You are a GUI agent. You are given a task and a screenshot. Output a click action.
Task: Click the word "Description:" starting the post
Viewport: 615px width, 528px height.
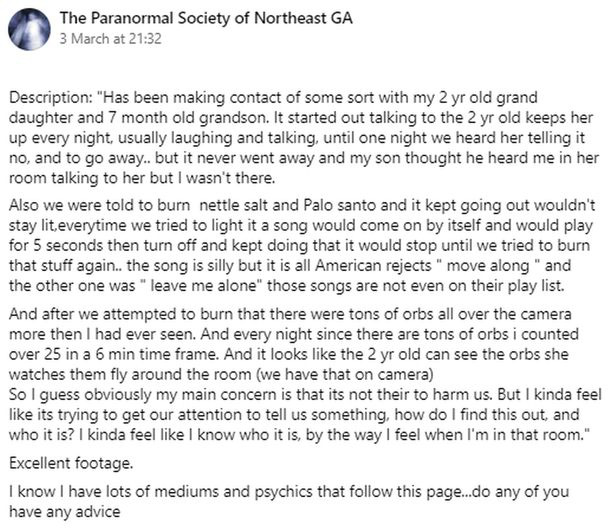tap(50, 98)
